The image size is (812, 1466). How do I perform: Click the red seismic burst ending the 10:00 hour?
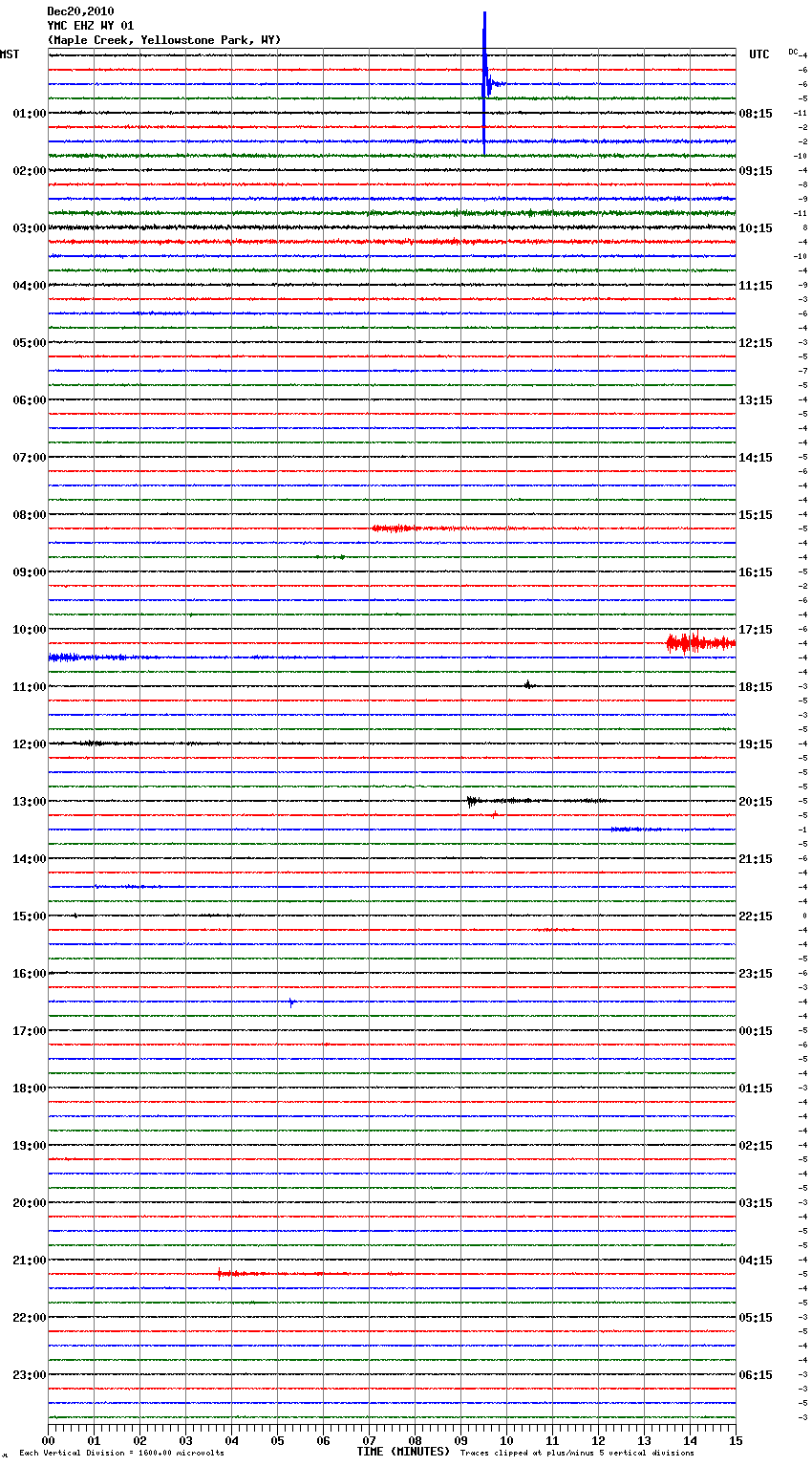[700, 643]
